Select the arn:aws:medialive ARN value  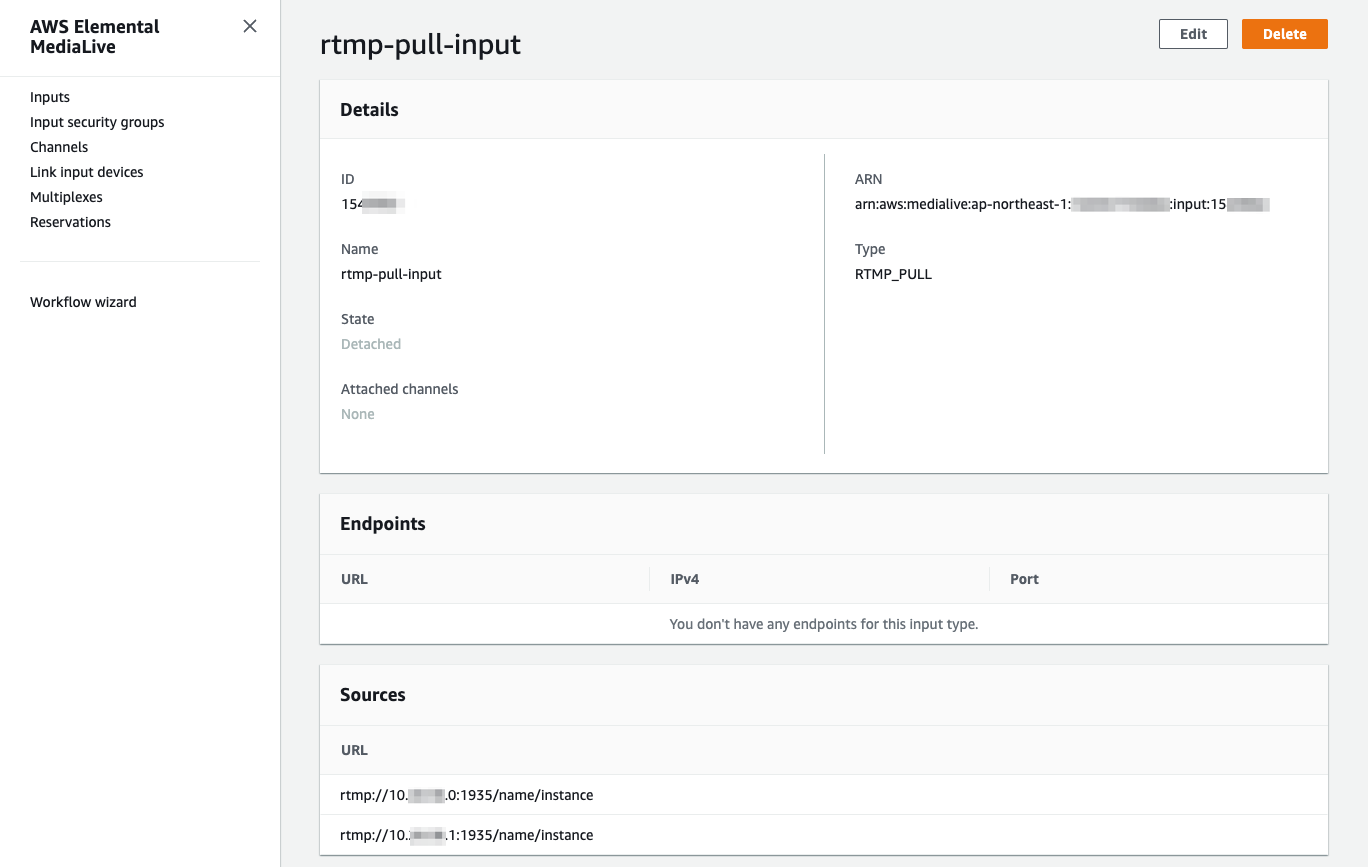click(1062, 204)
